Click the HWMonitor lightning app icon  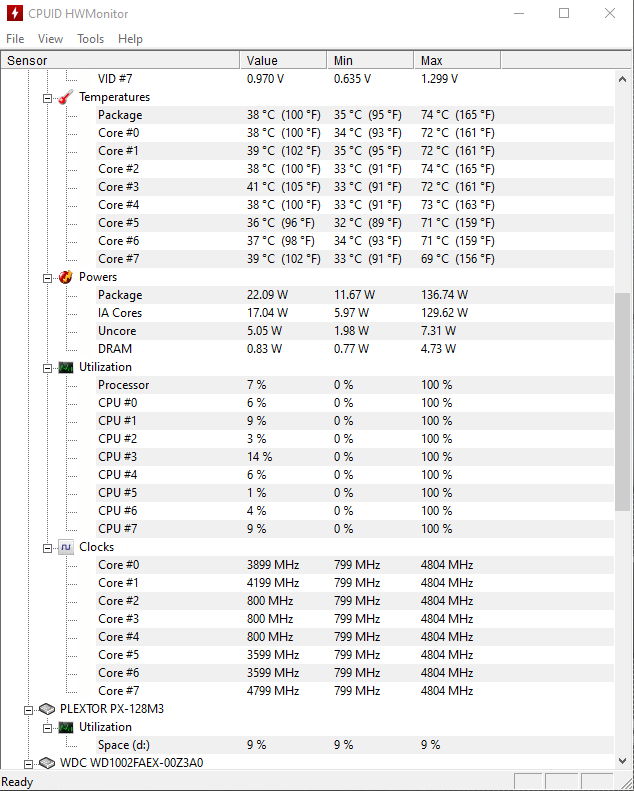[14, 14]
